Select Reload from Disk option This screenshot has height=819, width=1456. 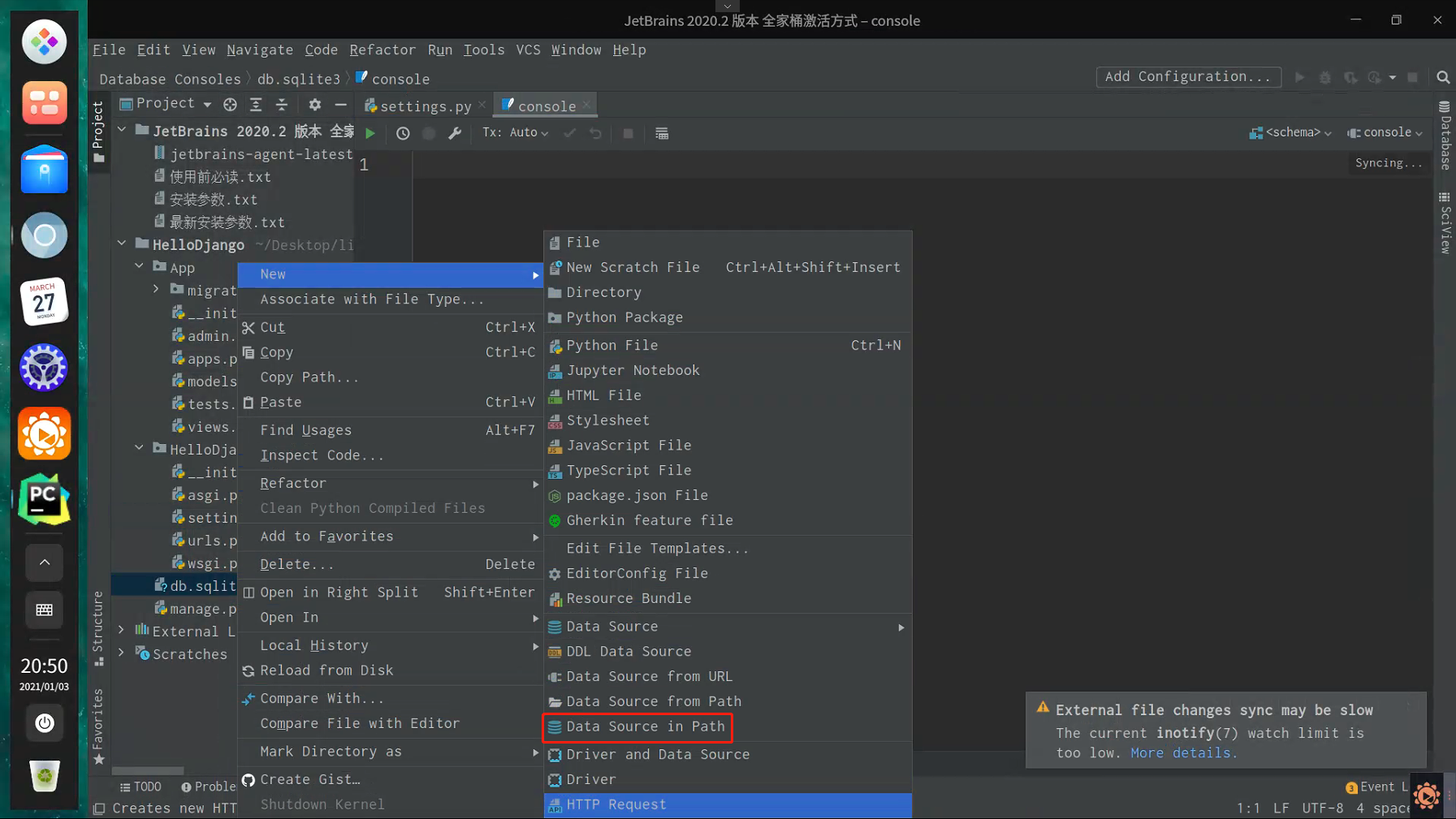[390, 671]
